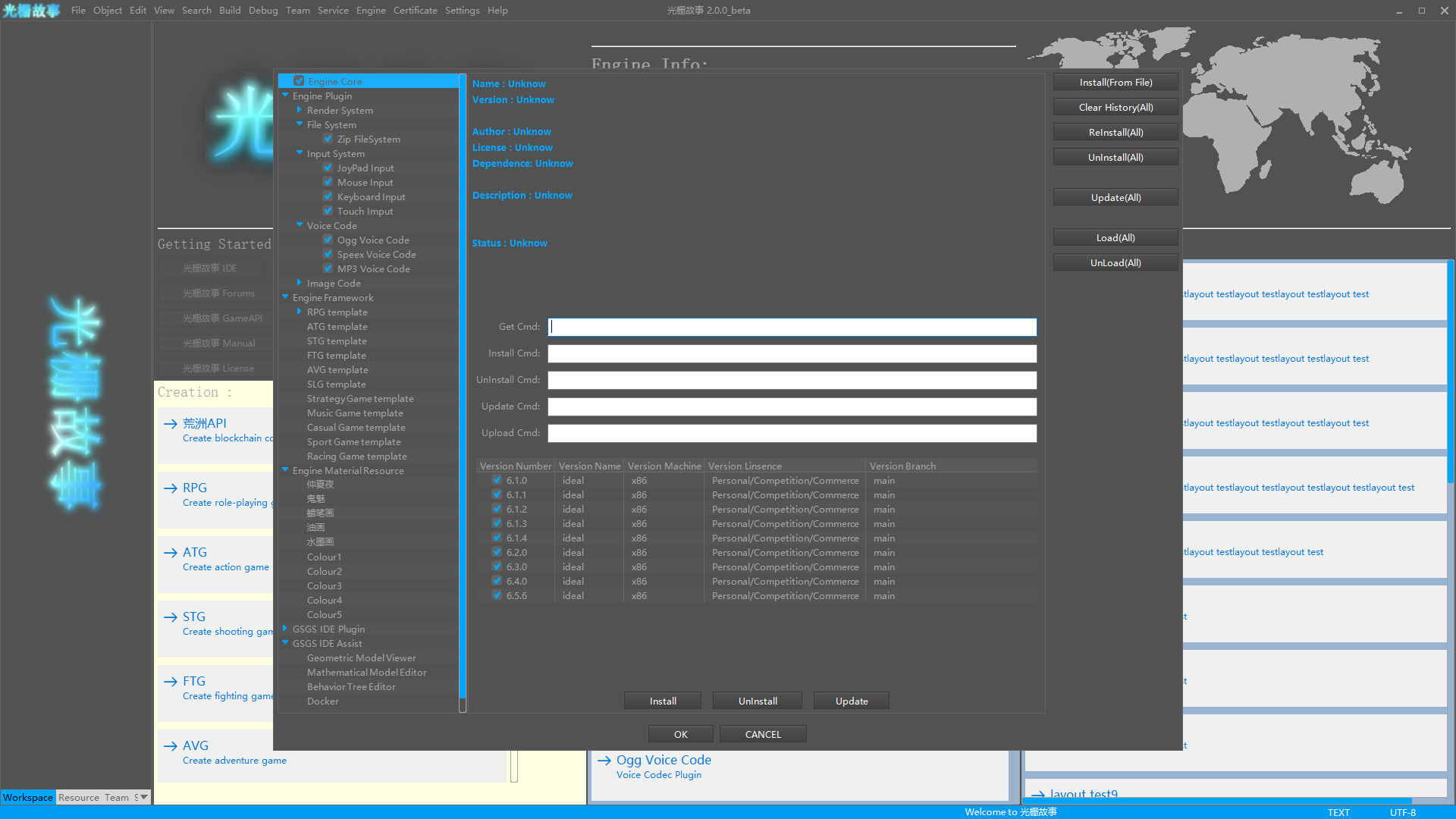Click the RPG creation arrow icon

(171, 488)
